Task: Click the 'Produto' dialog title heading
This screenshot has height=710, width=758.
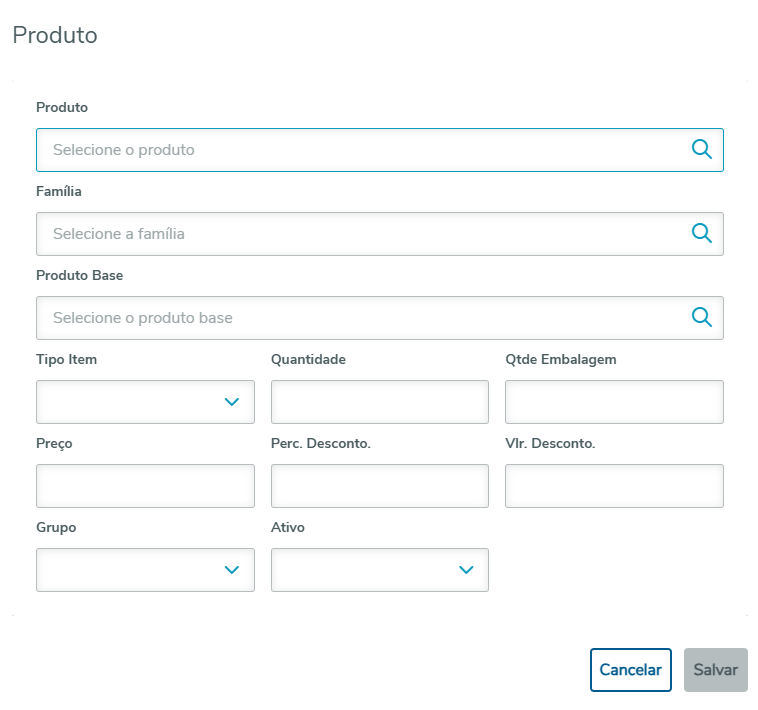Action: click(55, 36)
